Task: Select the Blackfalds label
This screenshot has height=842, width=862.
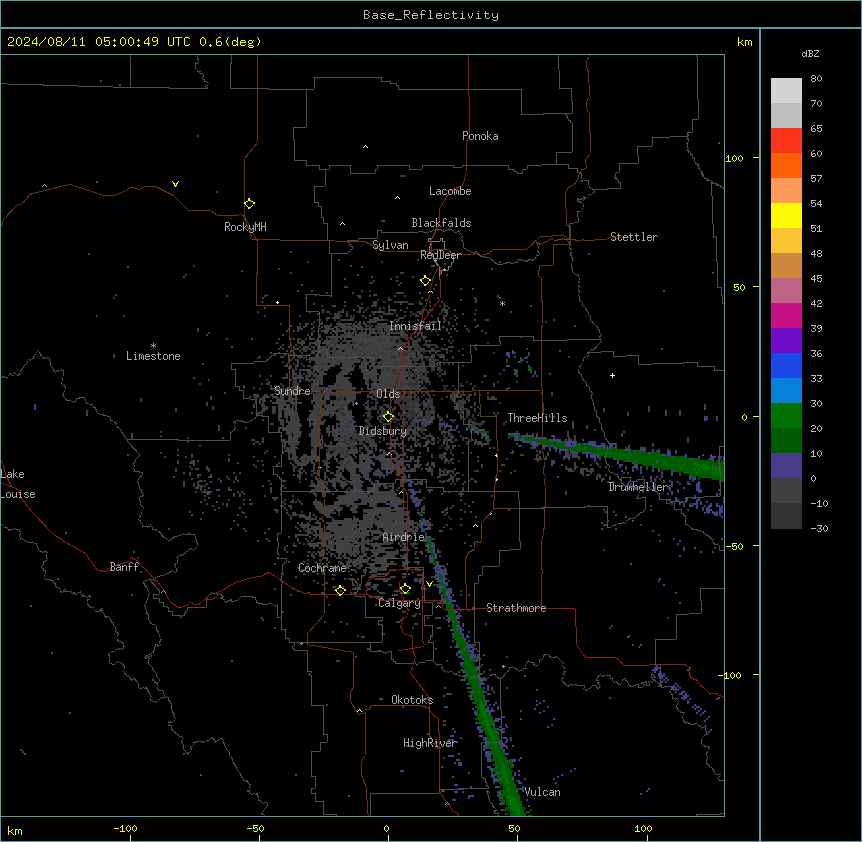Action: tap(441, 223)
